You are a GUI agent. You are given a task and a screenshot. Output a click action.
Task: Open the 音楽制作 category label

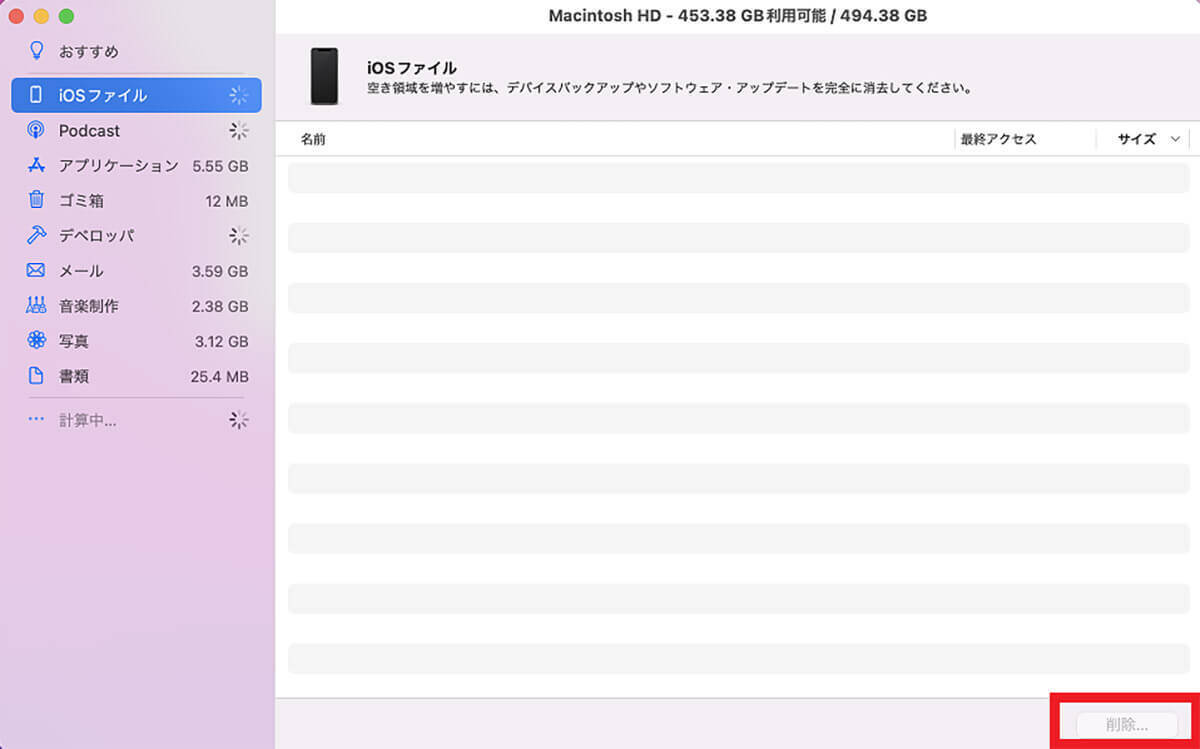click(88, 306)
